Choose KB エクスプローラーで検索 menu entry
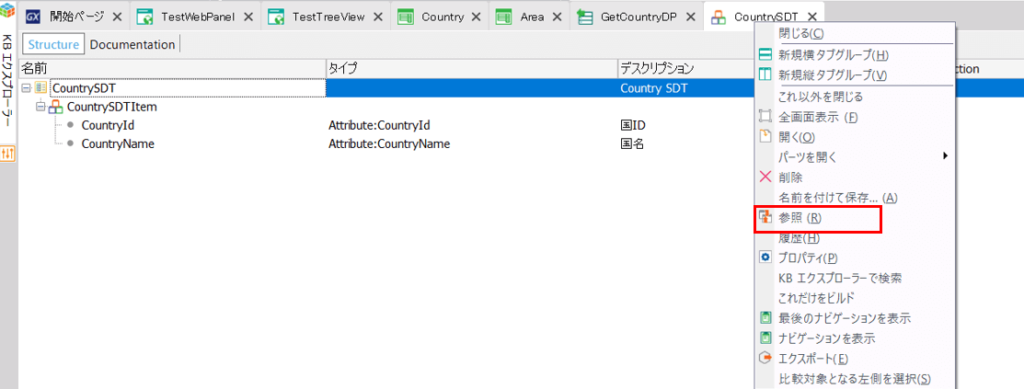 [855, 278]
